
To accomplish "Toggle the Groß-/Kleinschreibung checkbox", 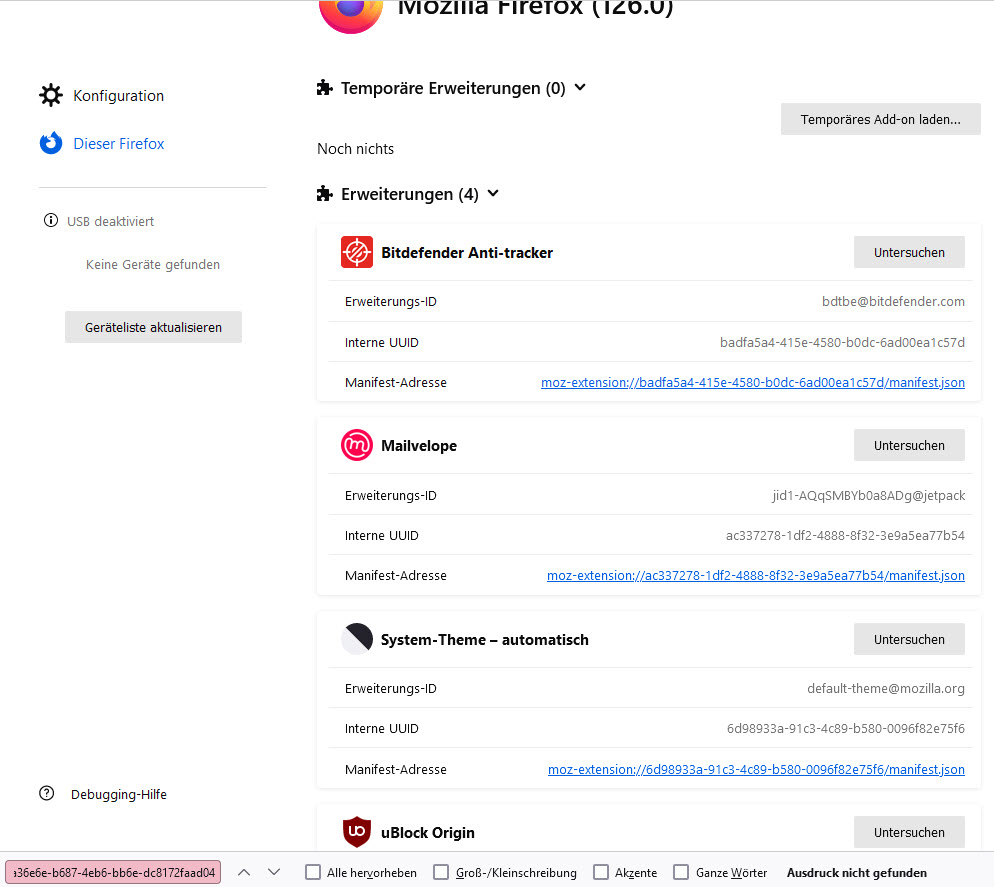I will pos(441,872).
